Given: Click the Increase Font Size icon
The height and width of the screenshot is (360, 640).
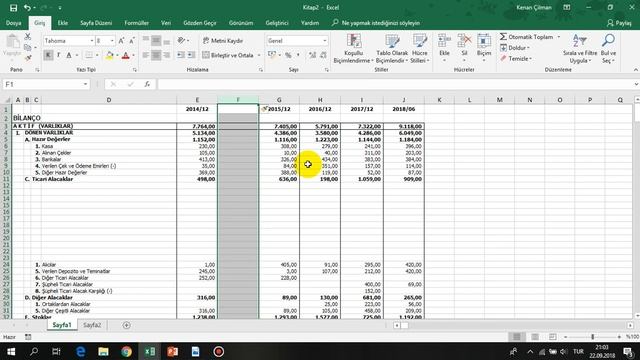Looking at the screenshot, I should tap(121, 41).
